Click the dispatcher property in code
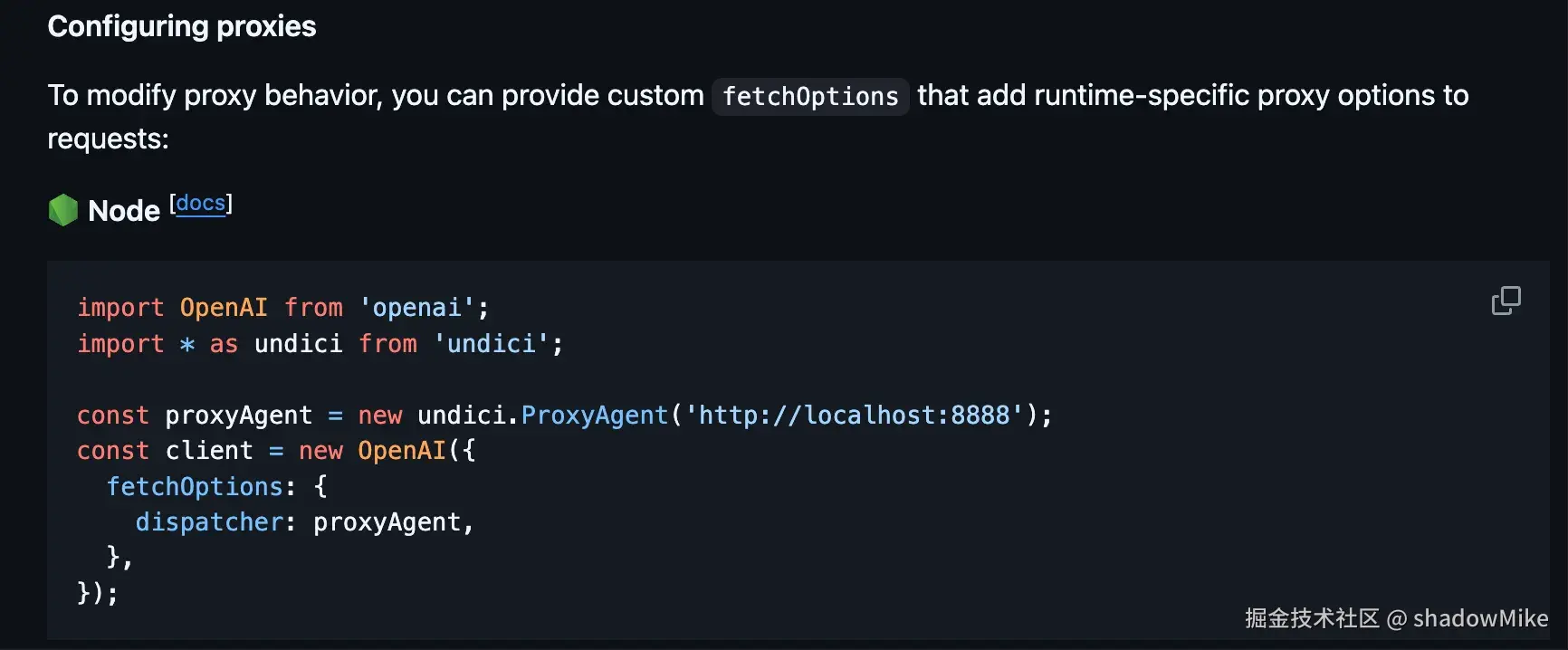 209,522
